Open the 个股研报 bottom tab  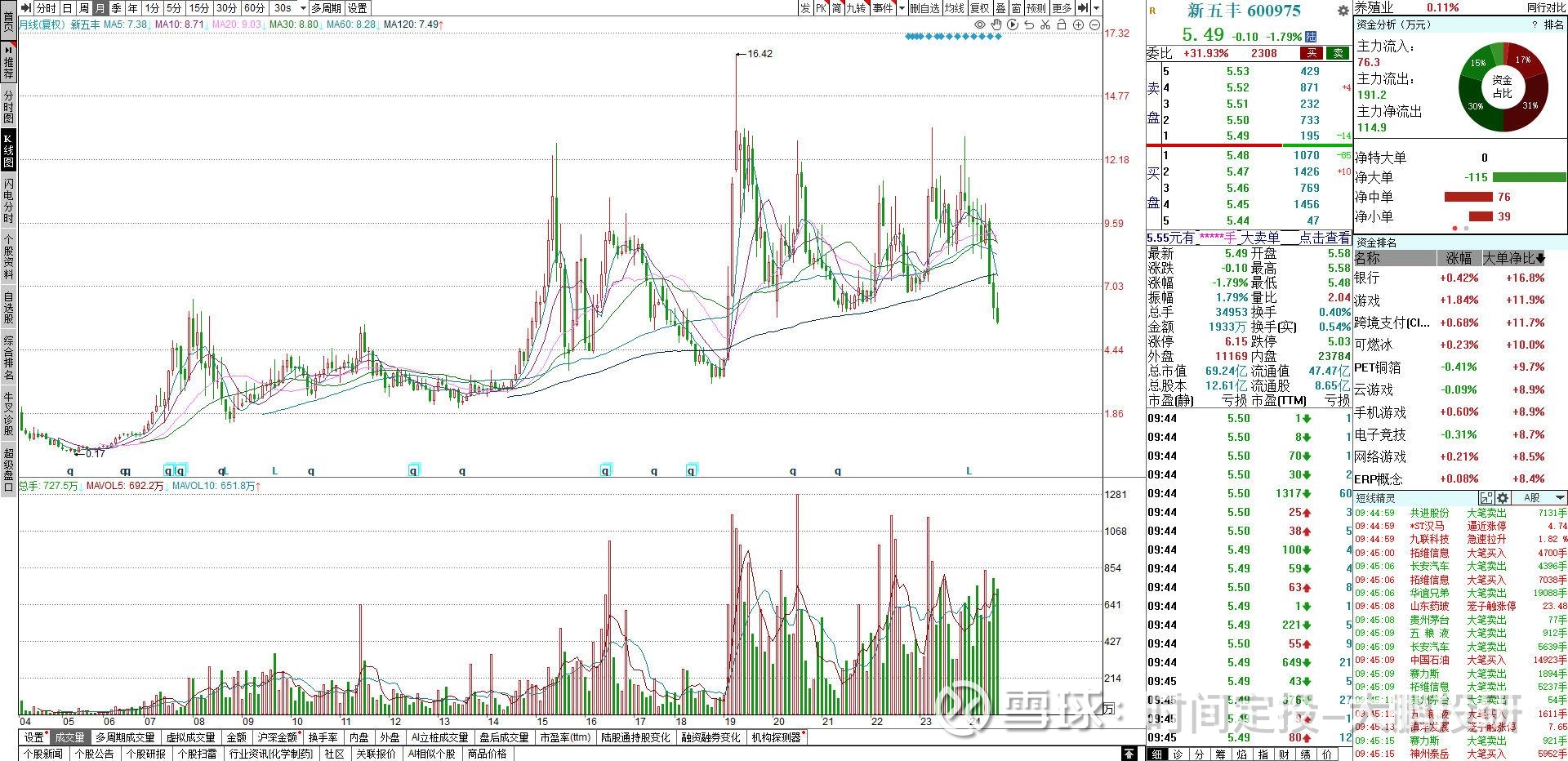[x=145, y=754]
